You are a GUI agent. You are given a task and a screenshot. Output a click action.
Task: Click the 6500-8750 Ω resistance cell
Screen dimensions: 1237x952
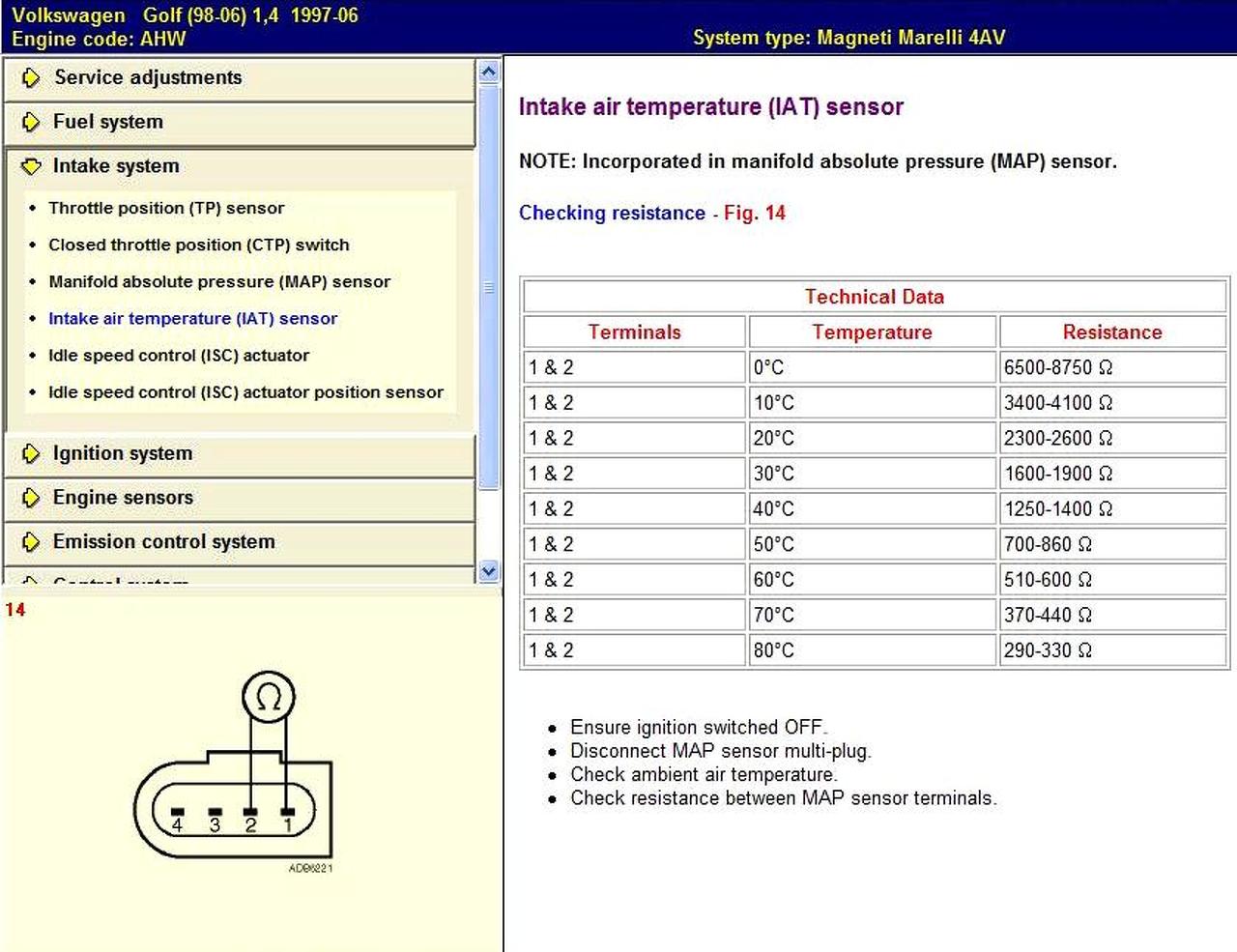point(1112,367)
